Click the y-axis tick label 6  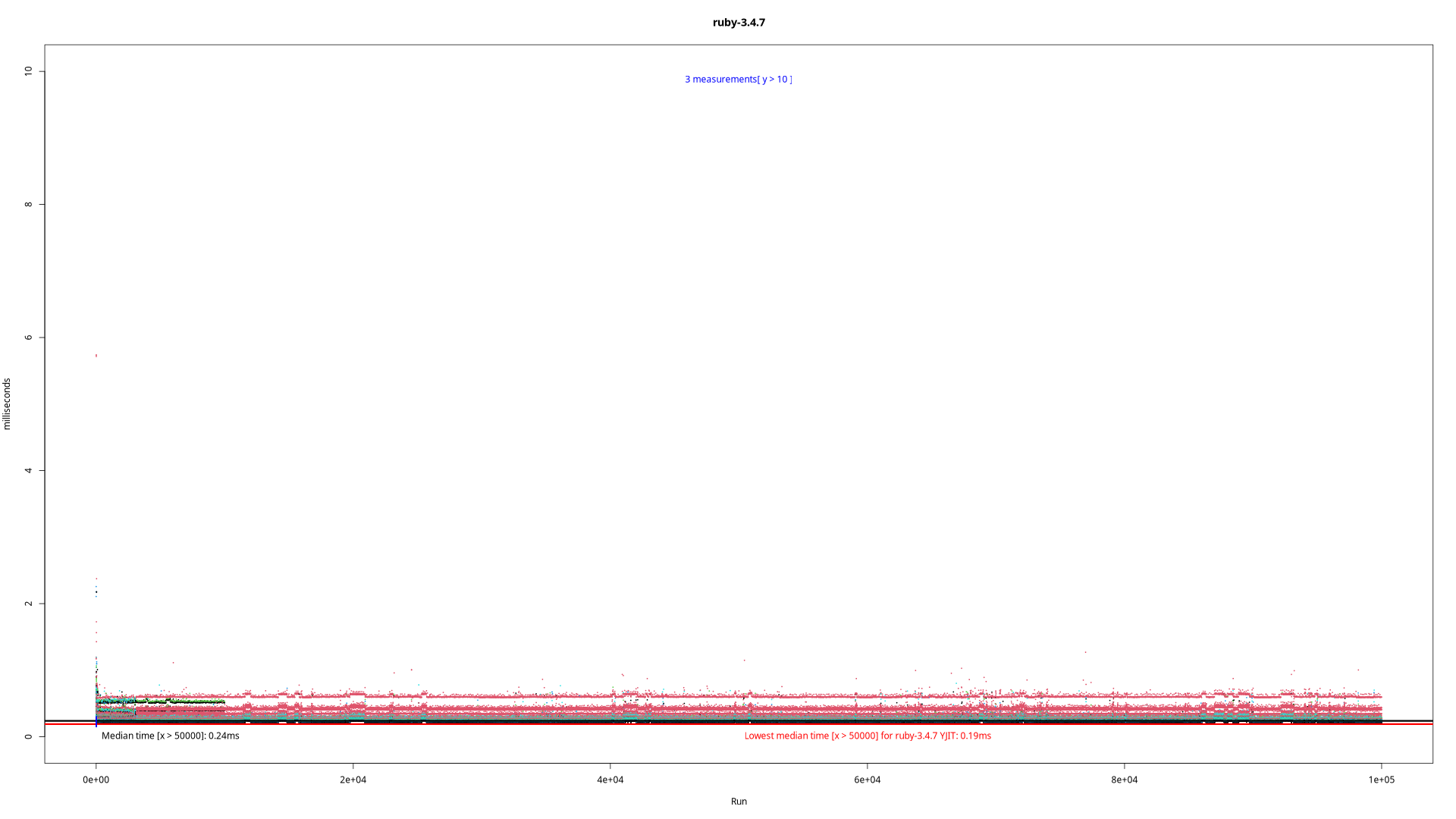coord(29,337)
